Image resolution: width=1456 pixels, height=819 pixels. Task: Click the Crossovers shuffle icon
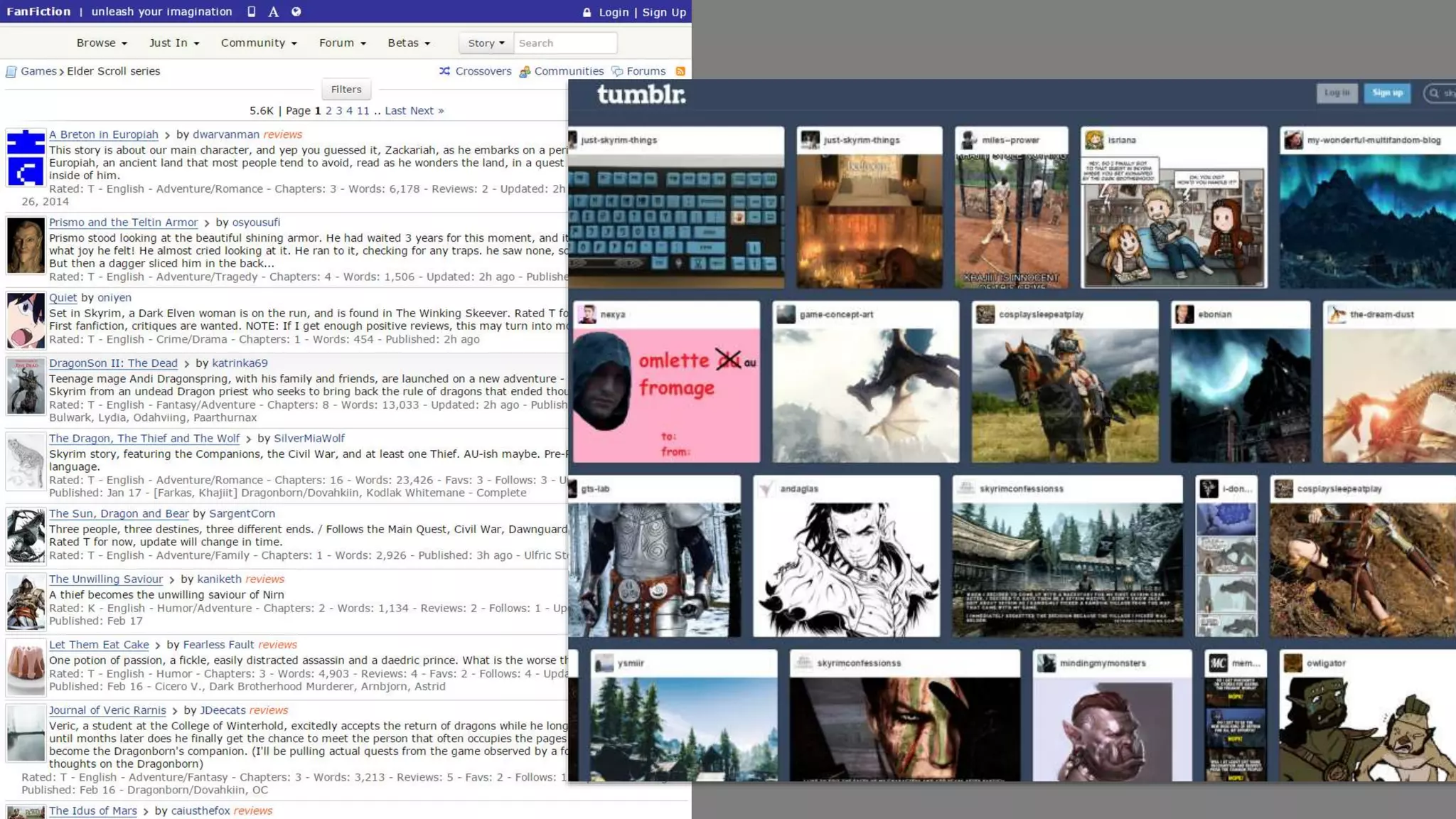pyautogui.click(x=444, y=71)
